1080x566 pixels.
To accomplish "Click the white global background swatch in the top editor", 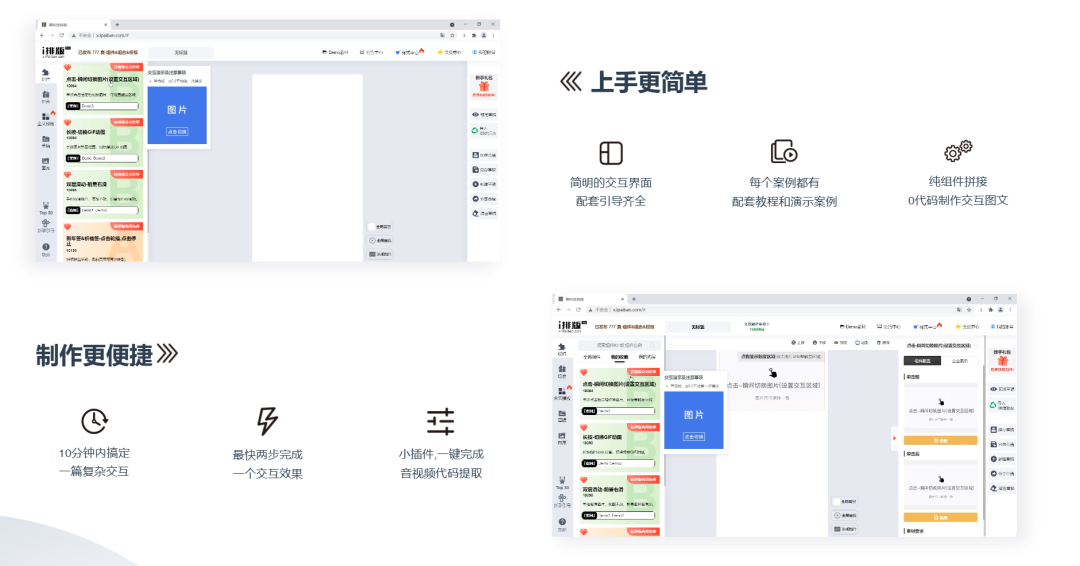I will pos(371,226).
